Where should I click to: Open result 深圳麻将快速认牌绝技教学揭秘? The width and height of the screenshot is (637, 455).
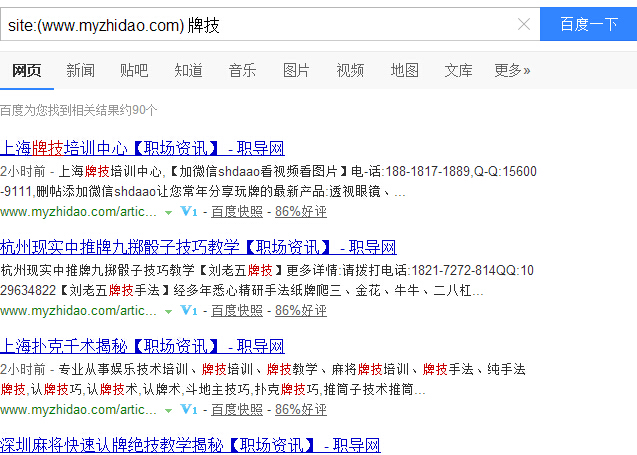point(190,445)
